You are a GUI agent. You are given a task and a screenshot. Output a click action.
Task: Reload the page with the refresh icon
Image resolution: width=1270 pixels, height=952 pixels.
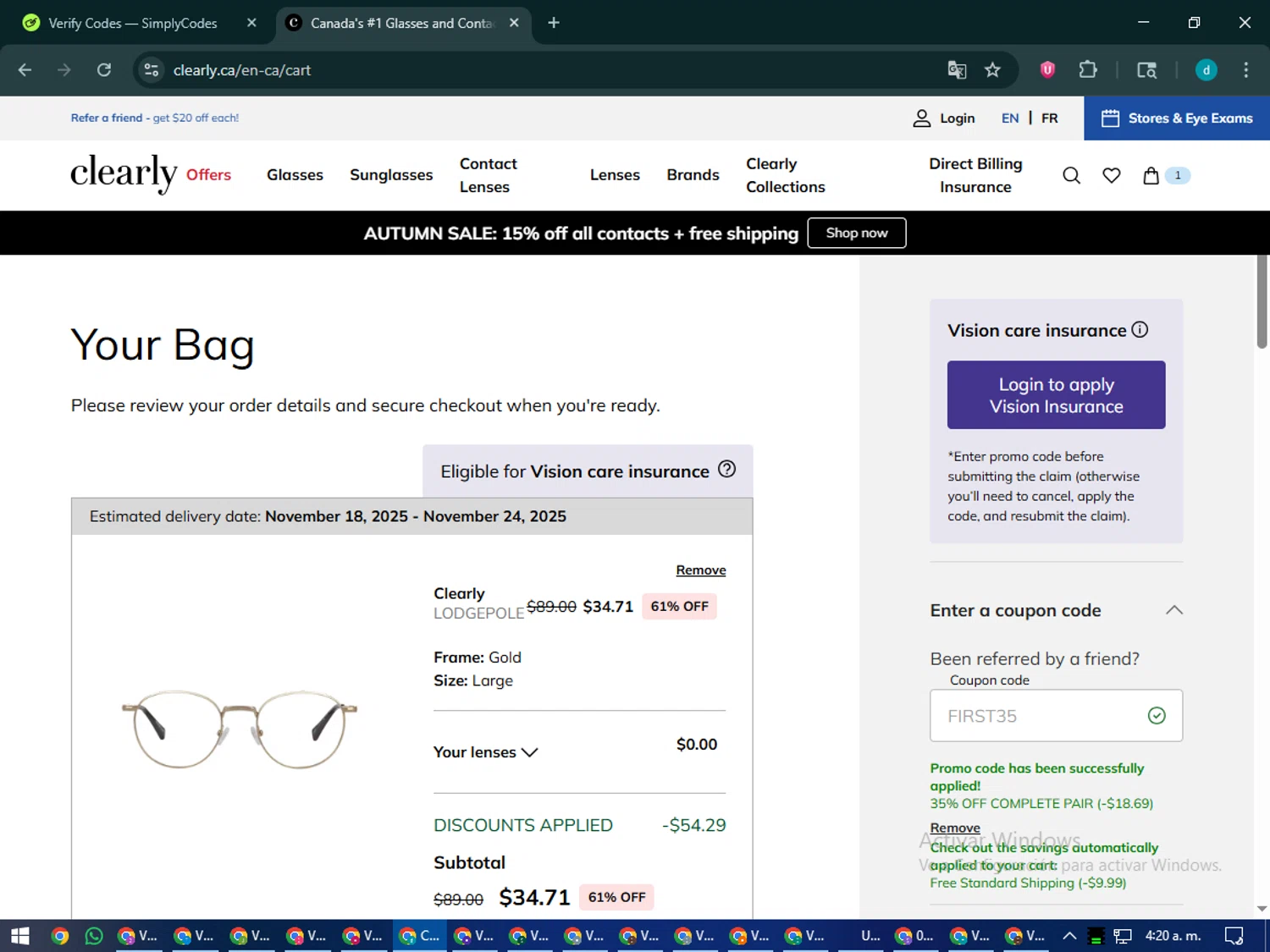point(104,70)
